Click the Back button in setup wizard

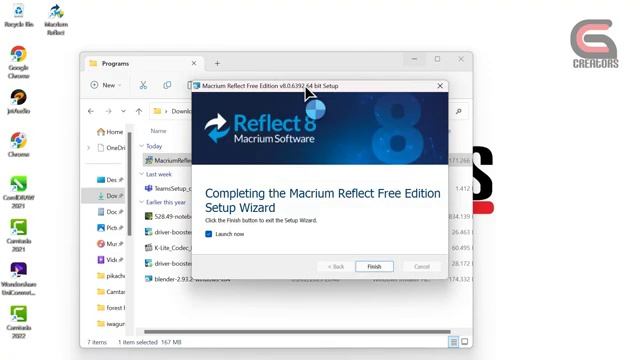(x=336, y=267)
